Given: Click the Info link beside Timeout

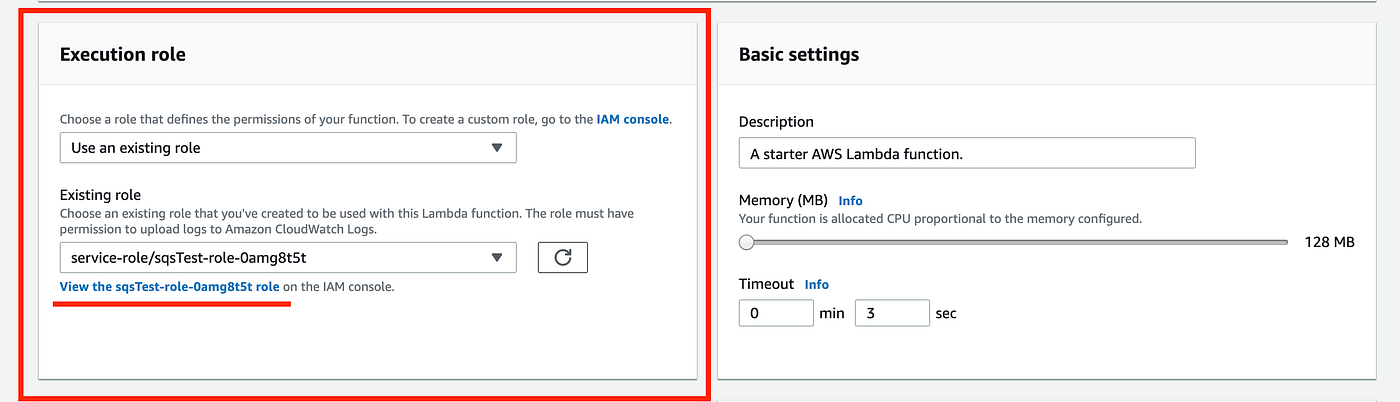Looking at the screenshot, I should [x=816, y=284].
